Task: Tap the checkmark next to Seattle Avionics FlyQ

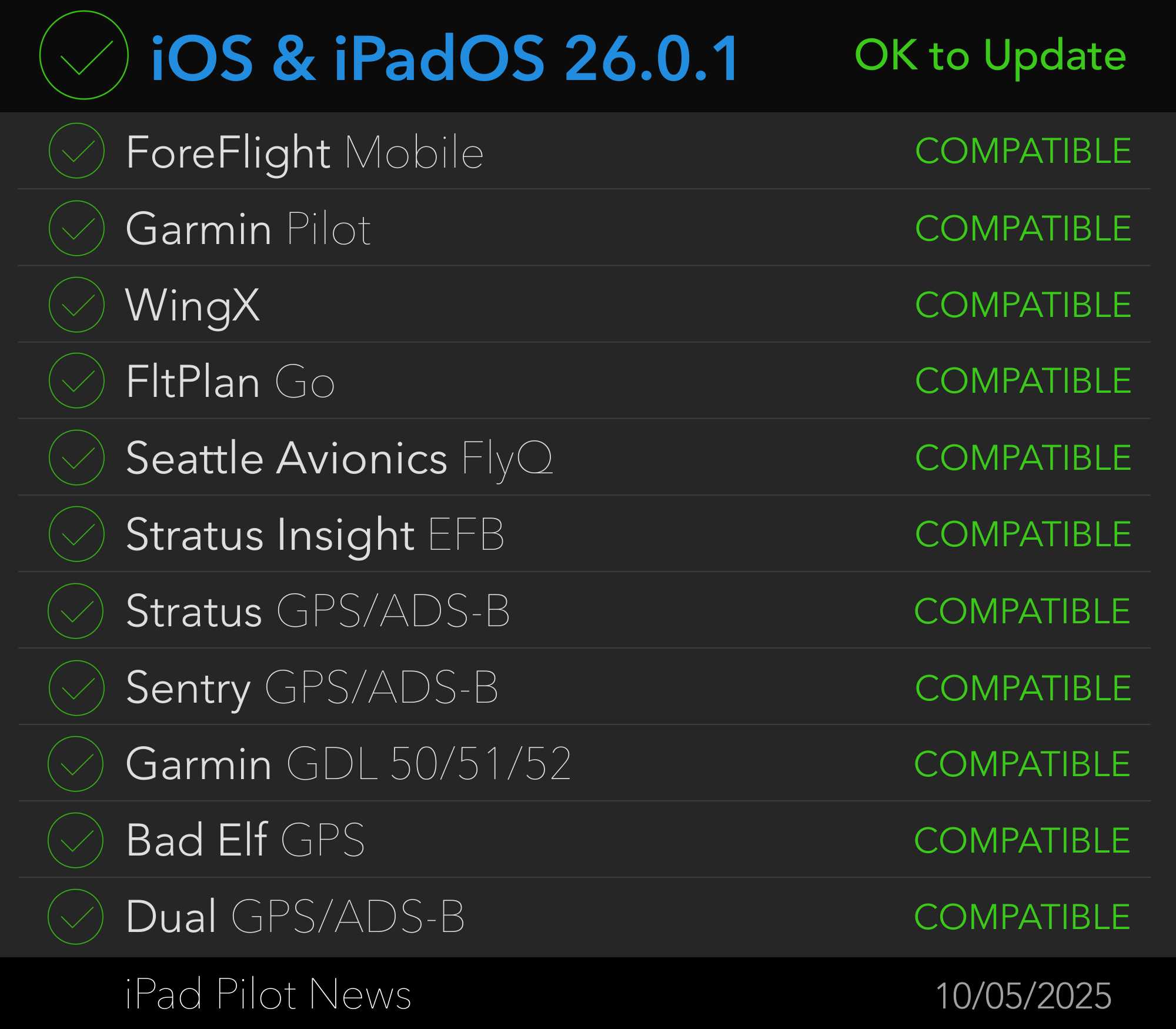Action: click(x=77, y=457)
